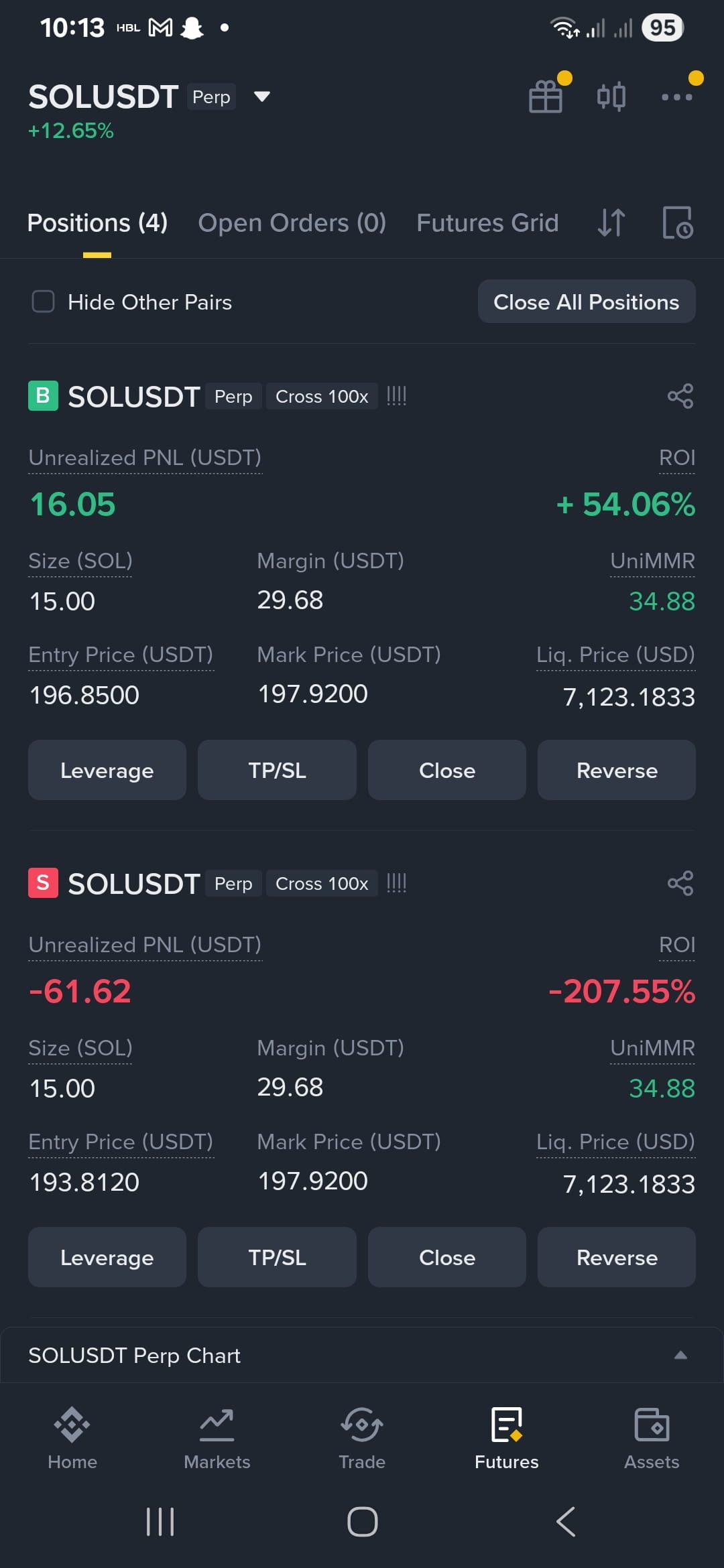Switch to the Futures Grid tab

point(487,222)
